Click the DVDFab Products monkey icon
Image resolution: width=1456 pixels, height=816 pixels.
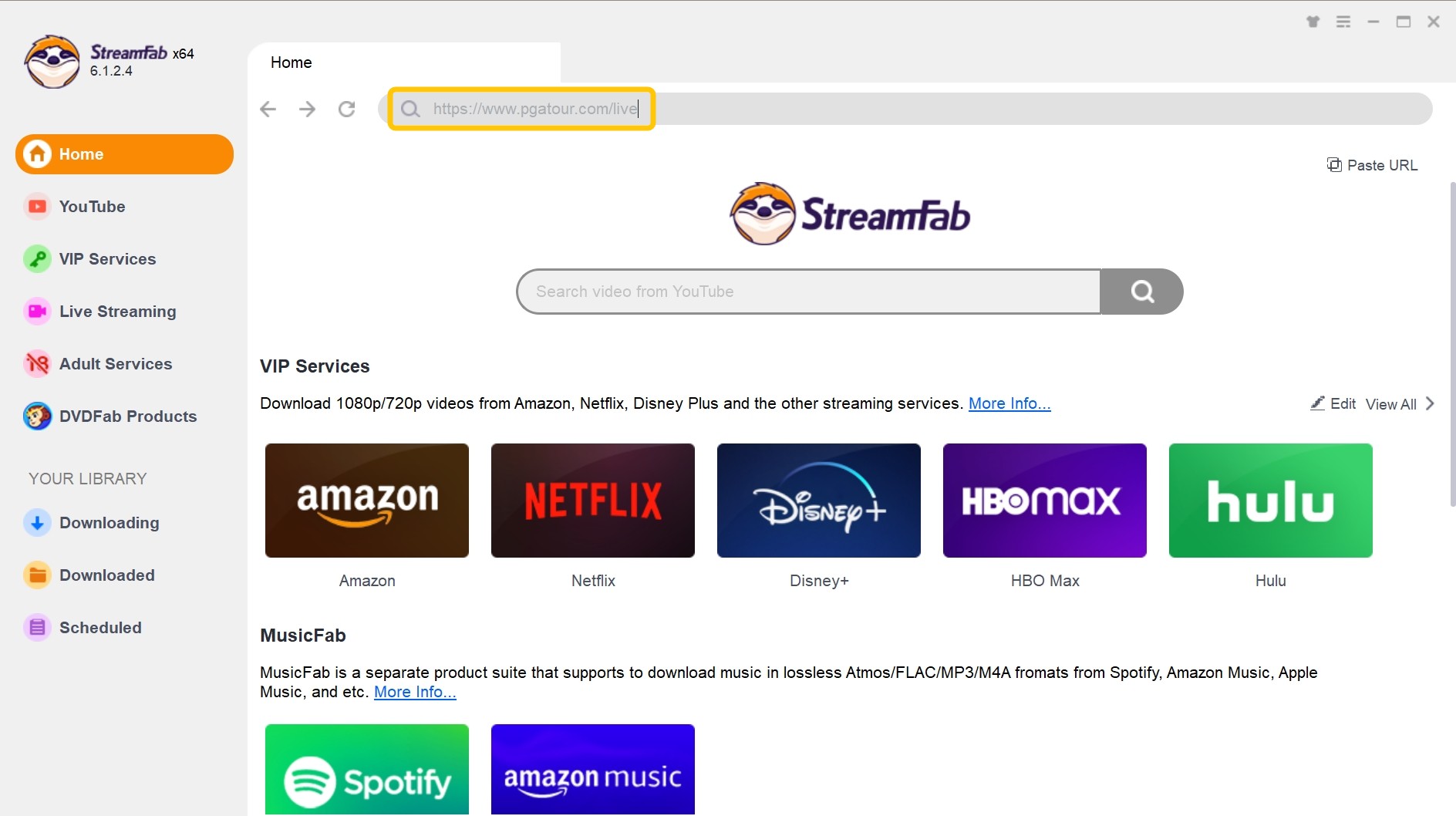37,416
